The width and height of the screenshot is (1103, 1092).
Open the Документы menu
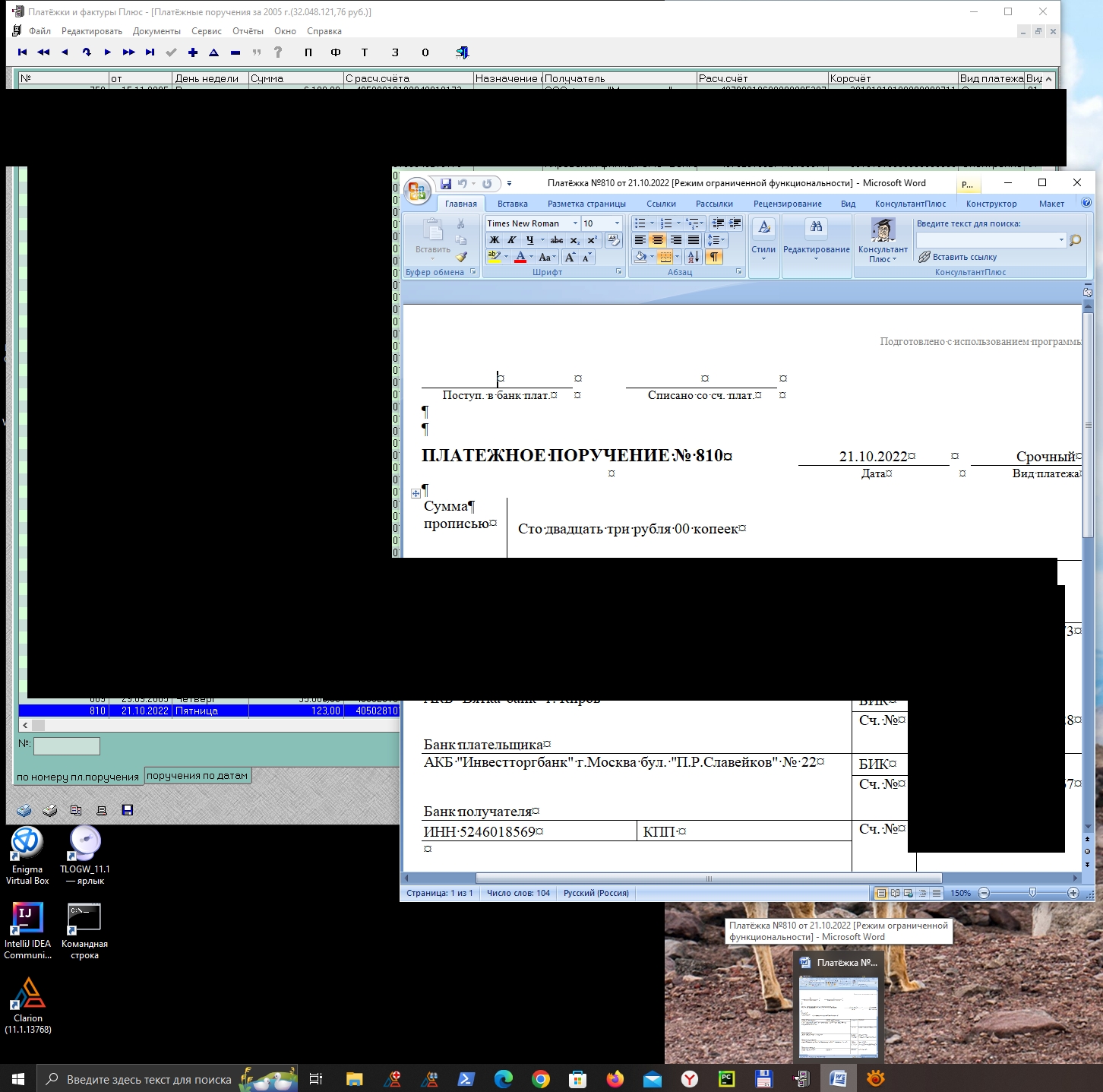click(x=156, y=31)
